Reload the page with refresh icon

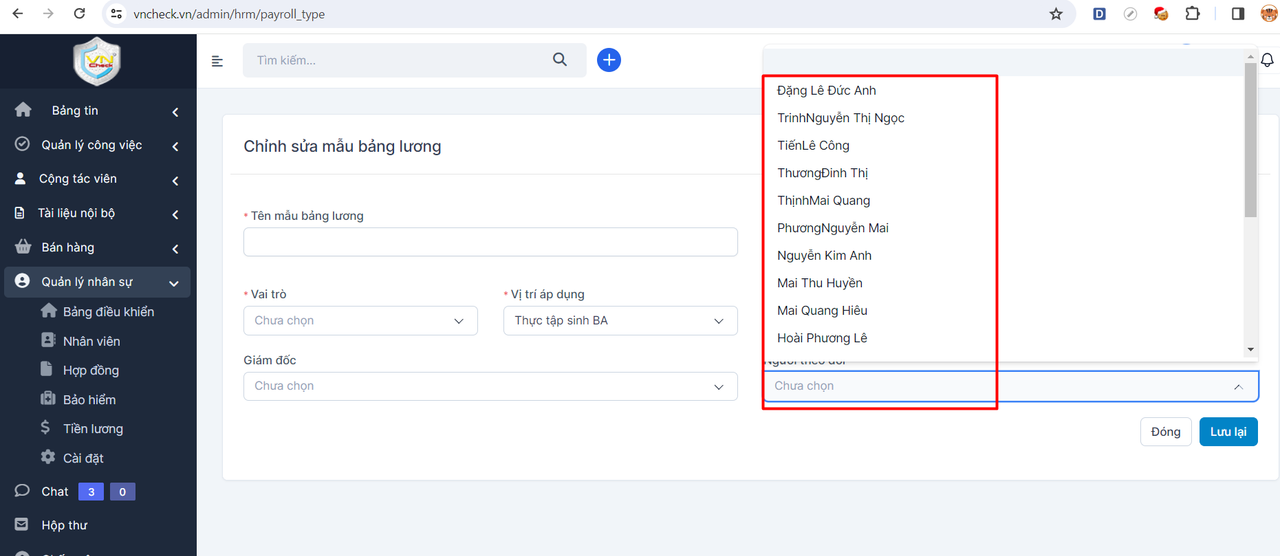point(80,14)
